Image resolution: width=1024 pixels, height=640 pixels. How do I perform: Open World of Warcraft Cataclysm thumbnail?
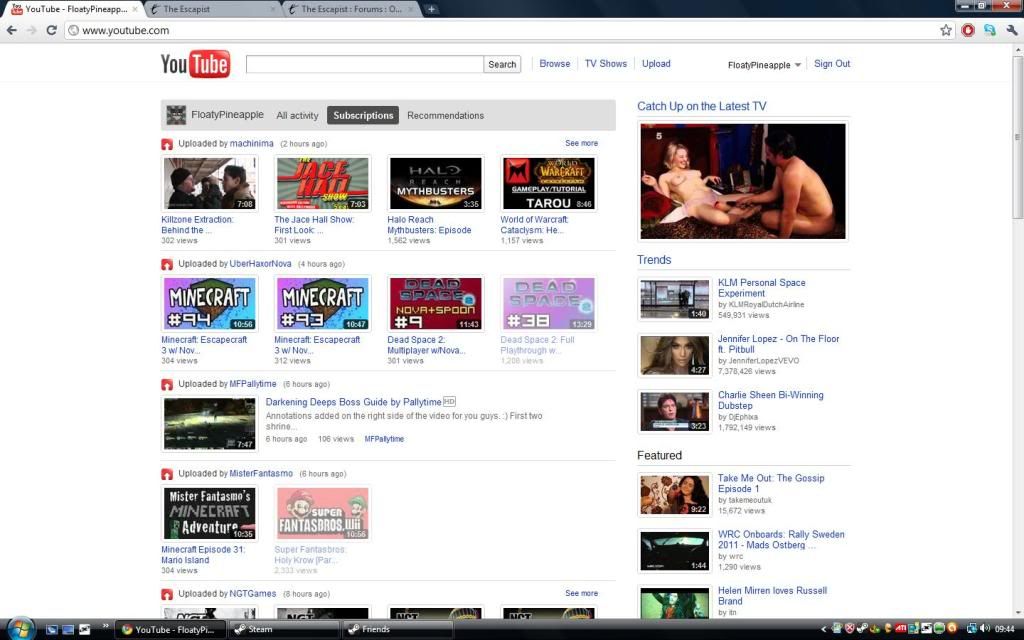(x=548, y=184)
